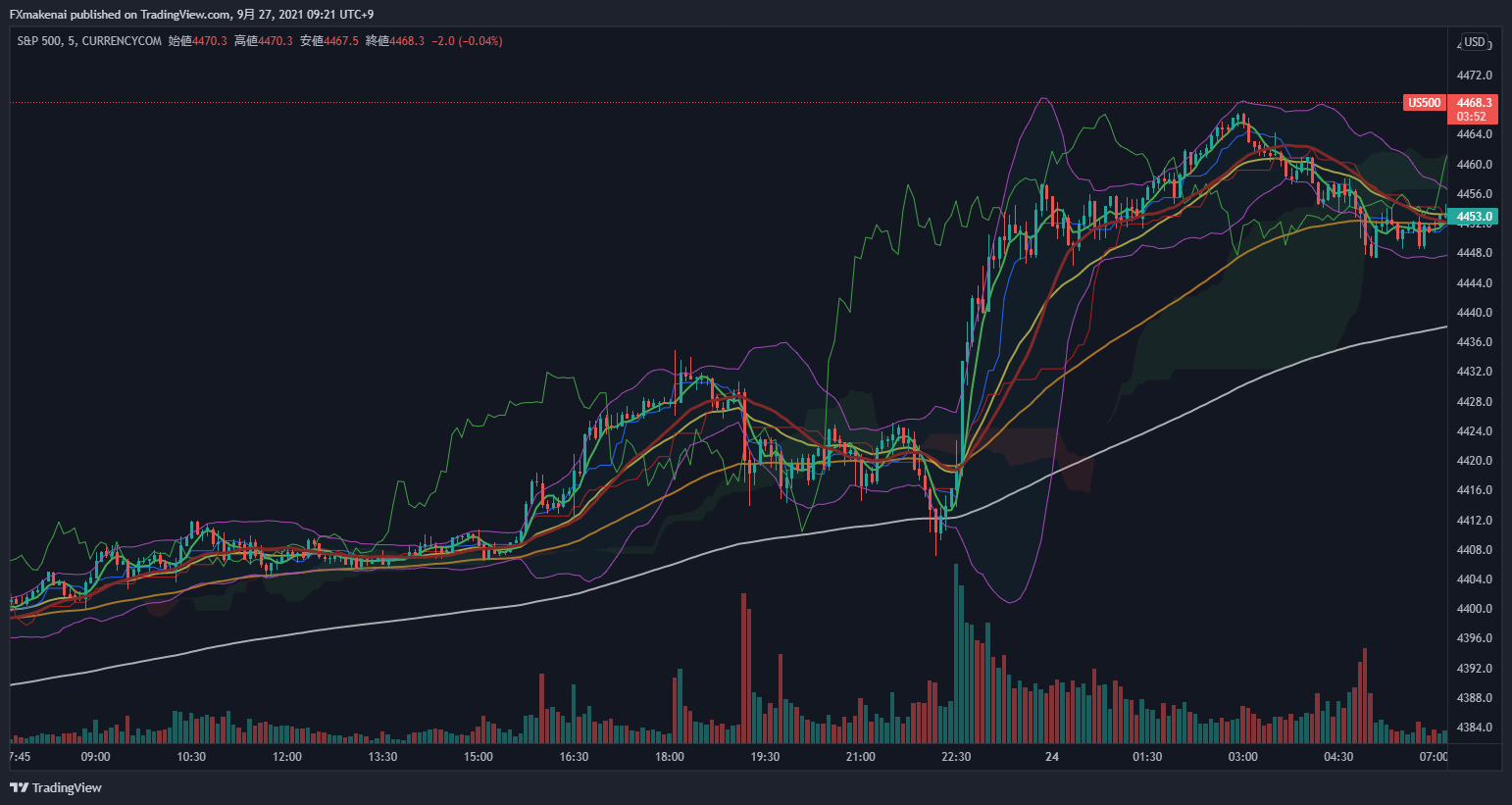The height and width of the screenshot is (805, 1512).
Task: Click the 4428.0 price axis label
Action: (x=1475, y=402)
